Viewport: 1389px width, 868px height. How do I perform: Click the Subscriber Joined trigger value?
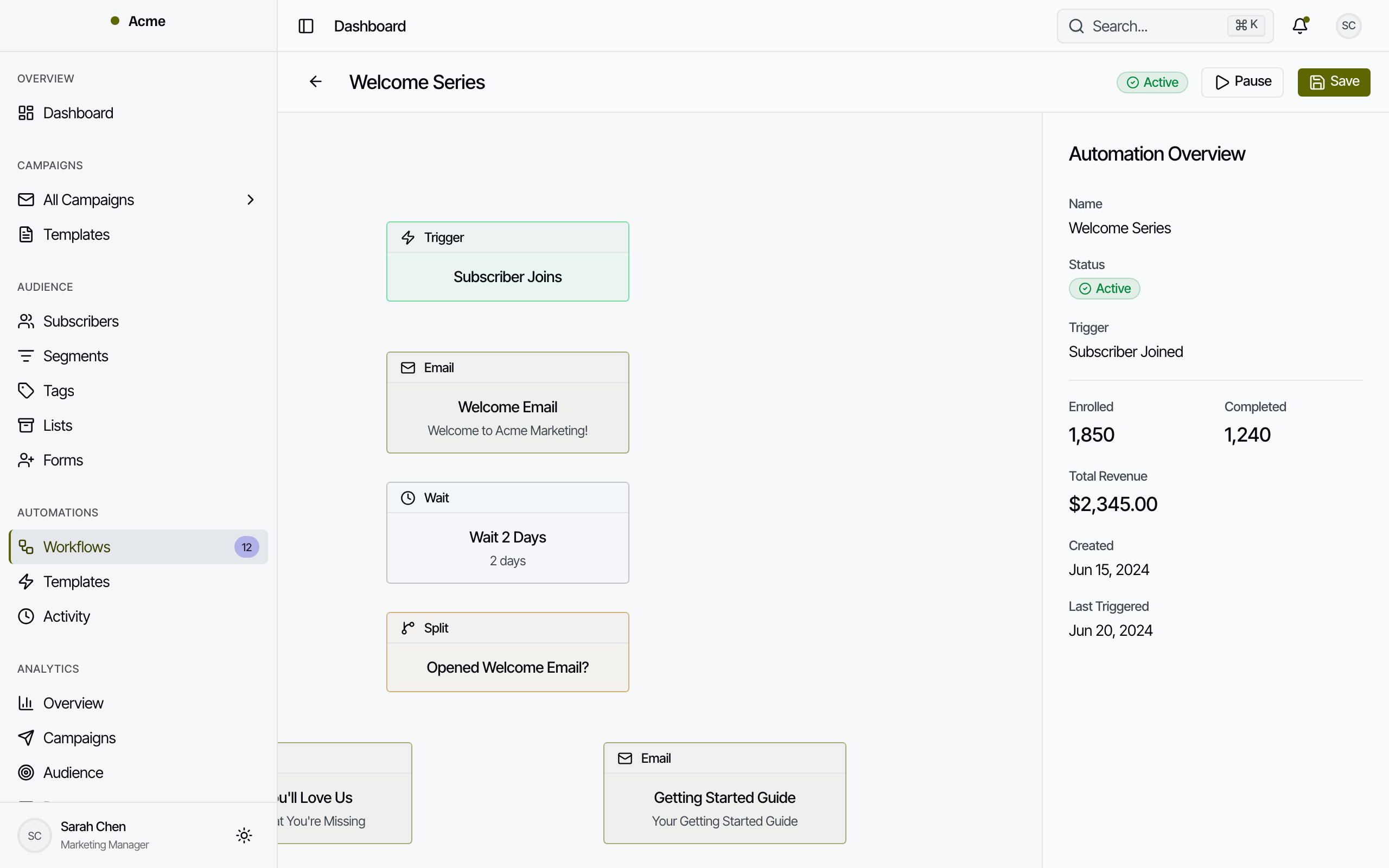[1125, 352]
